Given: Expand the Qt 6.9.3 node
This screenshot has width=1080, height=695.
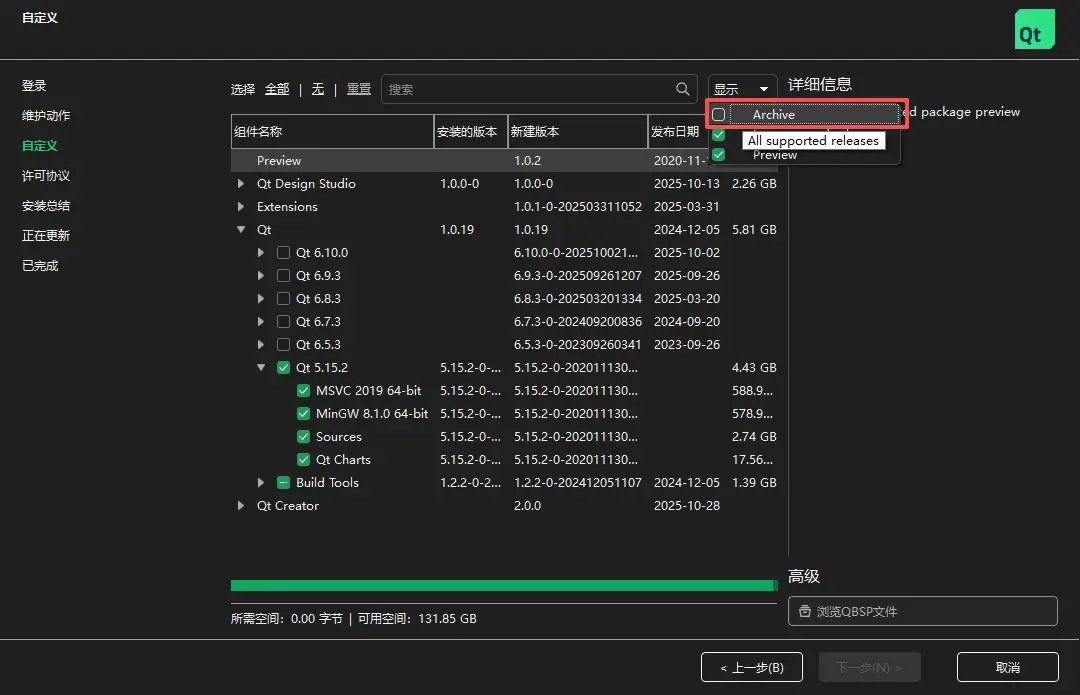Looking at the screenshot, I should (x=260, y=276).
